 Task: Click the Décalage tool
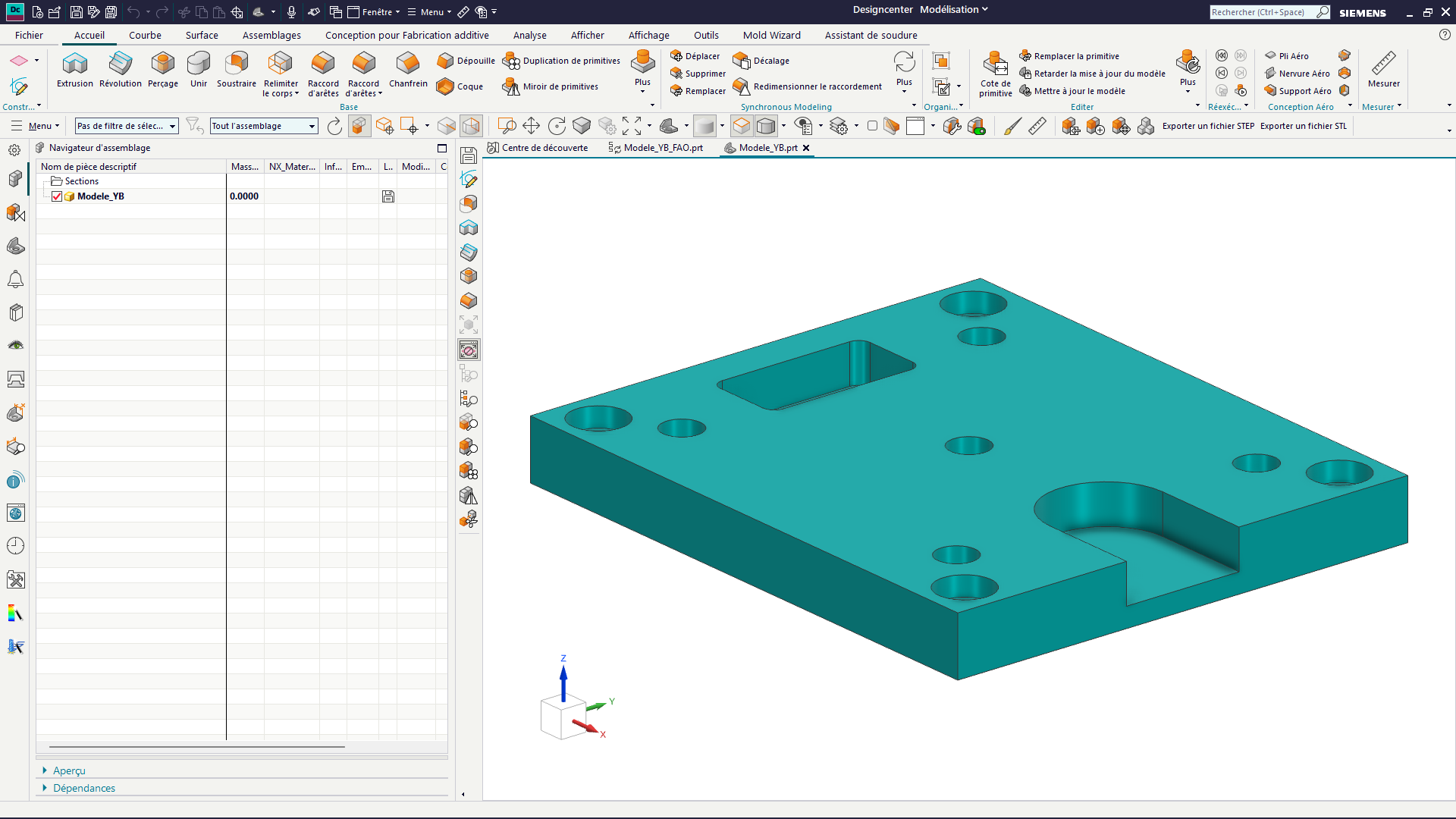(761, 61)
